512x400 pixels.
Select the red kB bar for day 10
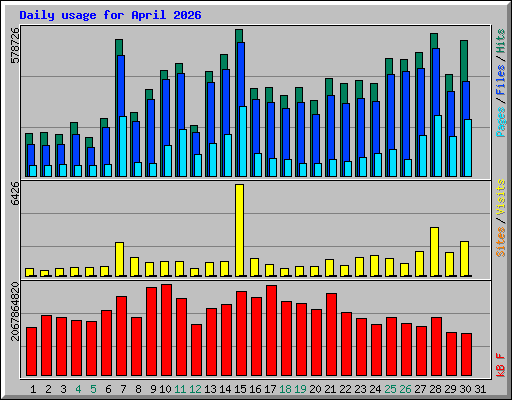tap(166, 330)
